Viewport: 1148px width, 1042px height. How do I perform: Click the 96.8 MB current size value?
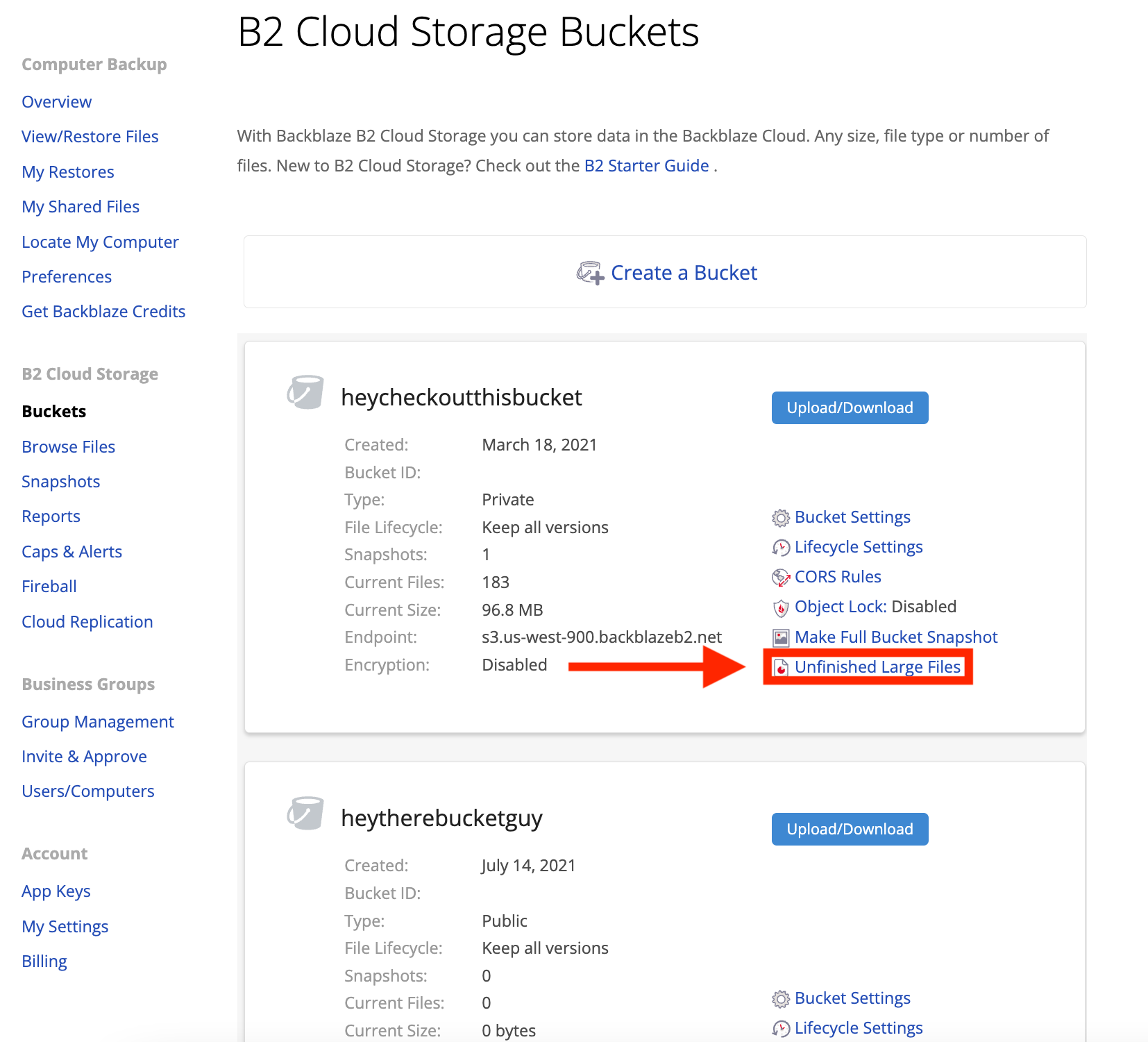tap(512, 610)
